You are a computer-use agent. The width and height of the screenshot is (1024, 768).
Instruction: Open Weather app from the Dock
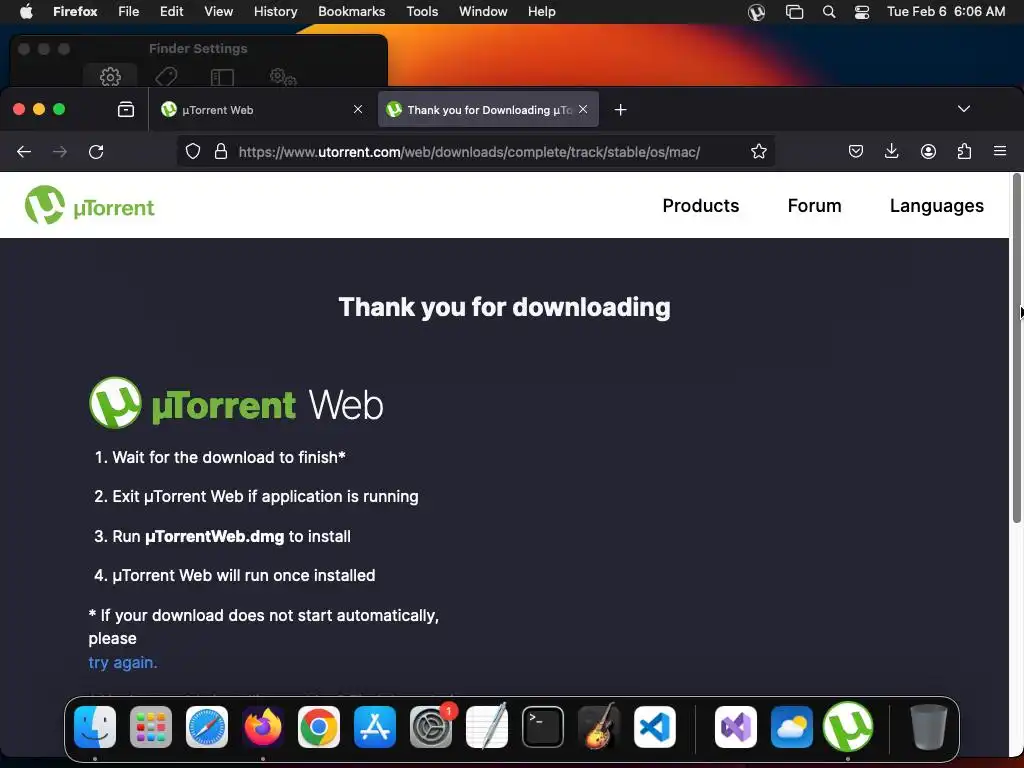[x=792, y=727]
